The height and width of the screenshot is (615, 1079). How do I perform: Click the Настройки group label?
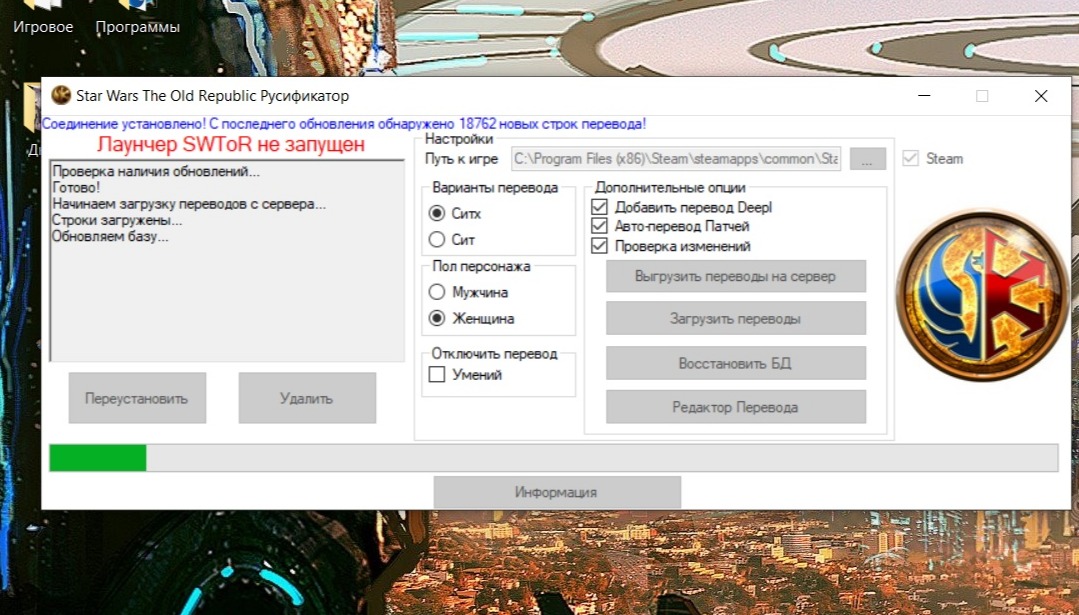pyautogui.click(x=459, y=139)
